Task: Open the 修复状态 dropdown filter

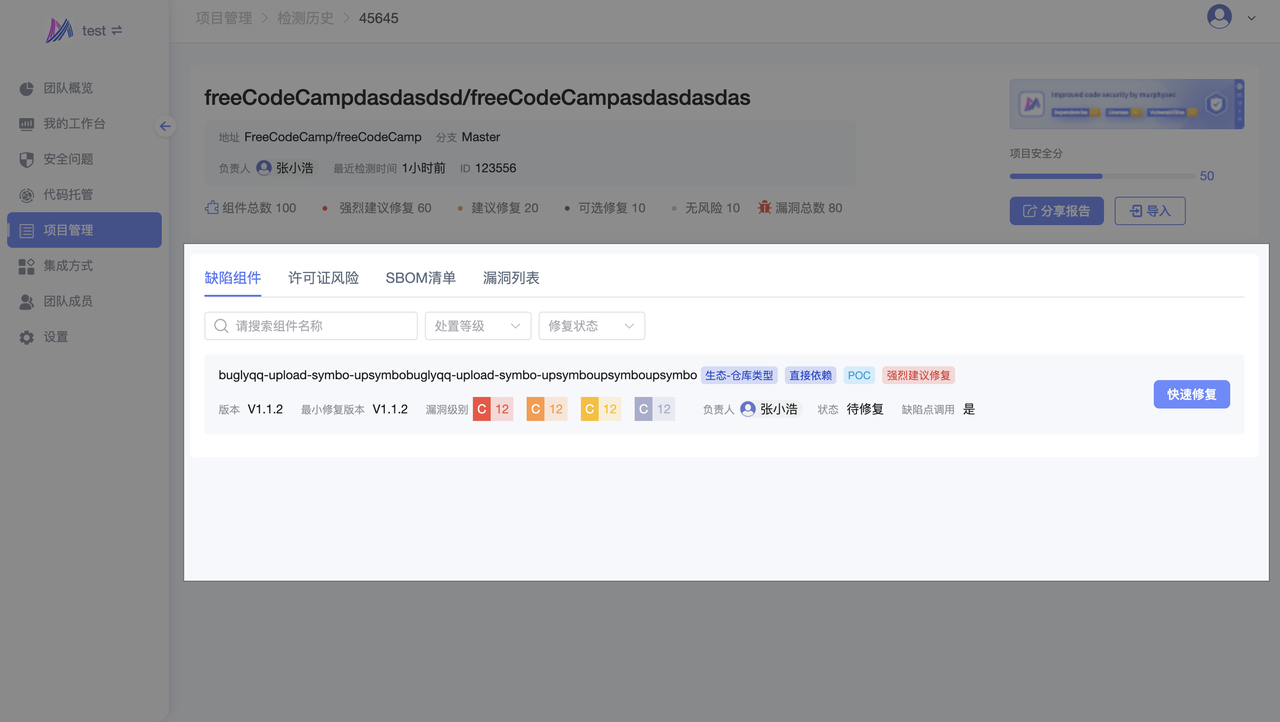Action: coord(591,326)
